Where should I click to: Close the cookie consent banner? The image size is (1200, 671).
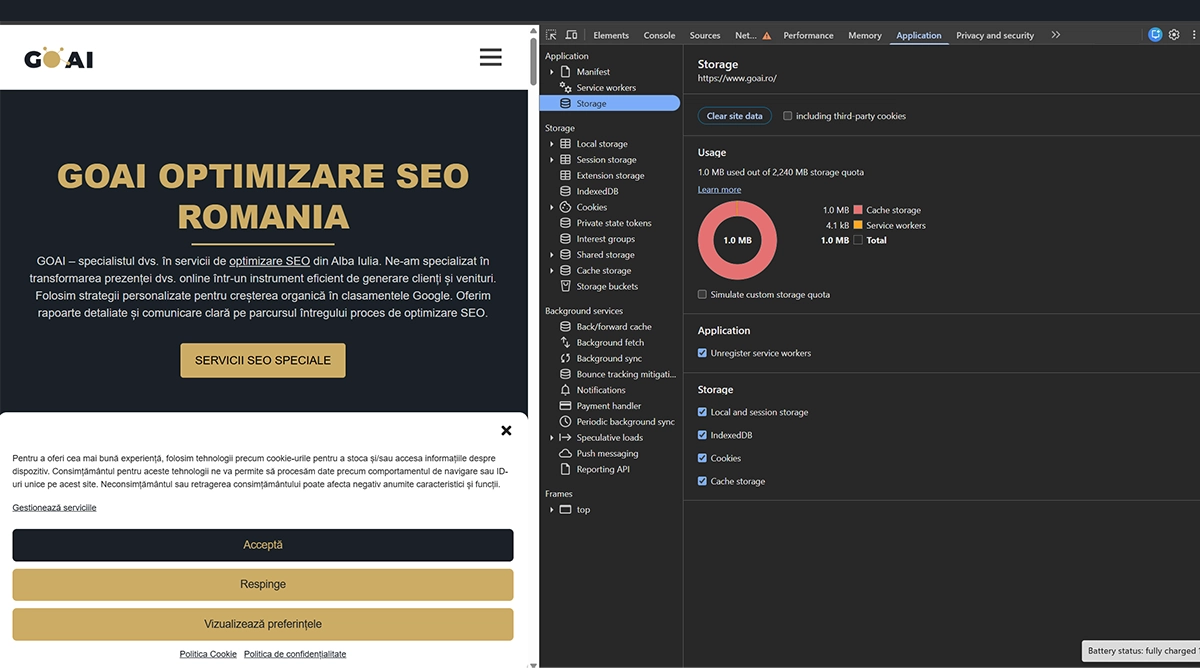[x=506, y=430]
